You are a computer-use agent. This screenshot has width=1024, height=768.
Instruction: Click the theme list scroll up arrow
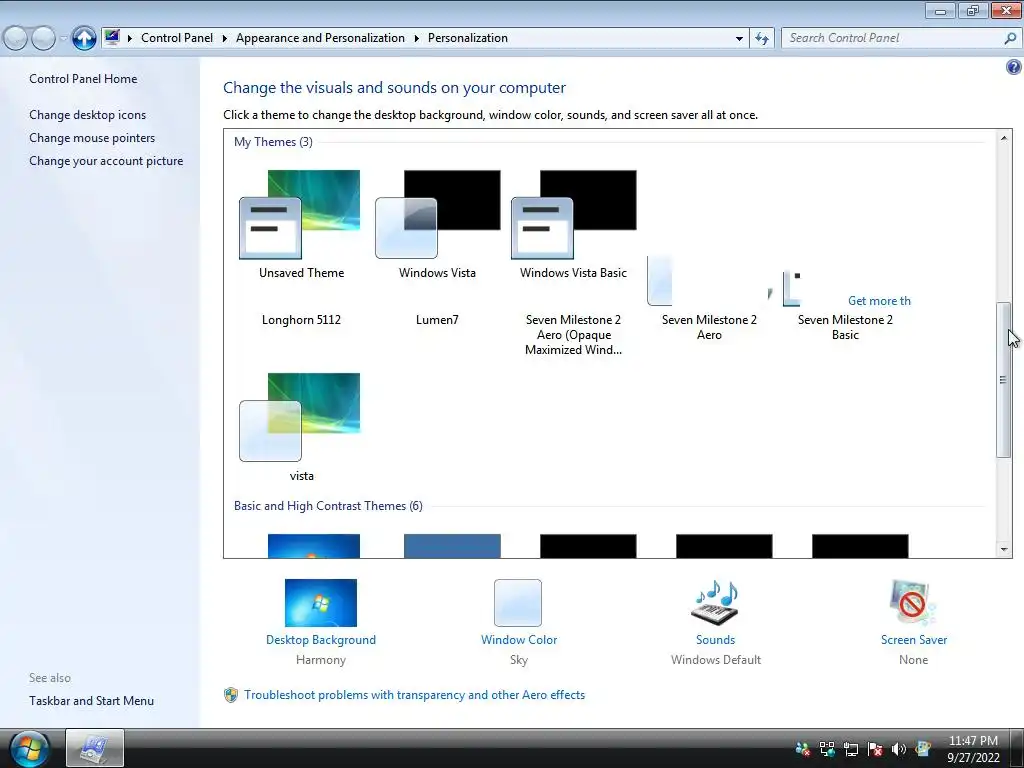[x=1004, y=138]
